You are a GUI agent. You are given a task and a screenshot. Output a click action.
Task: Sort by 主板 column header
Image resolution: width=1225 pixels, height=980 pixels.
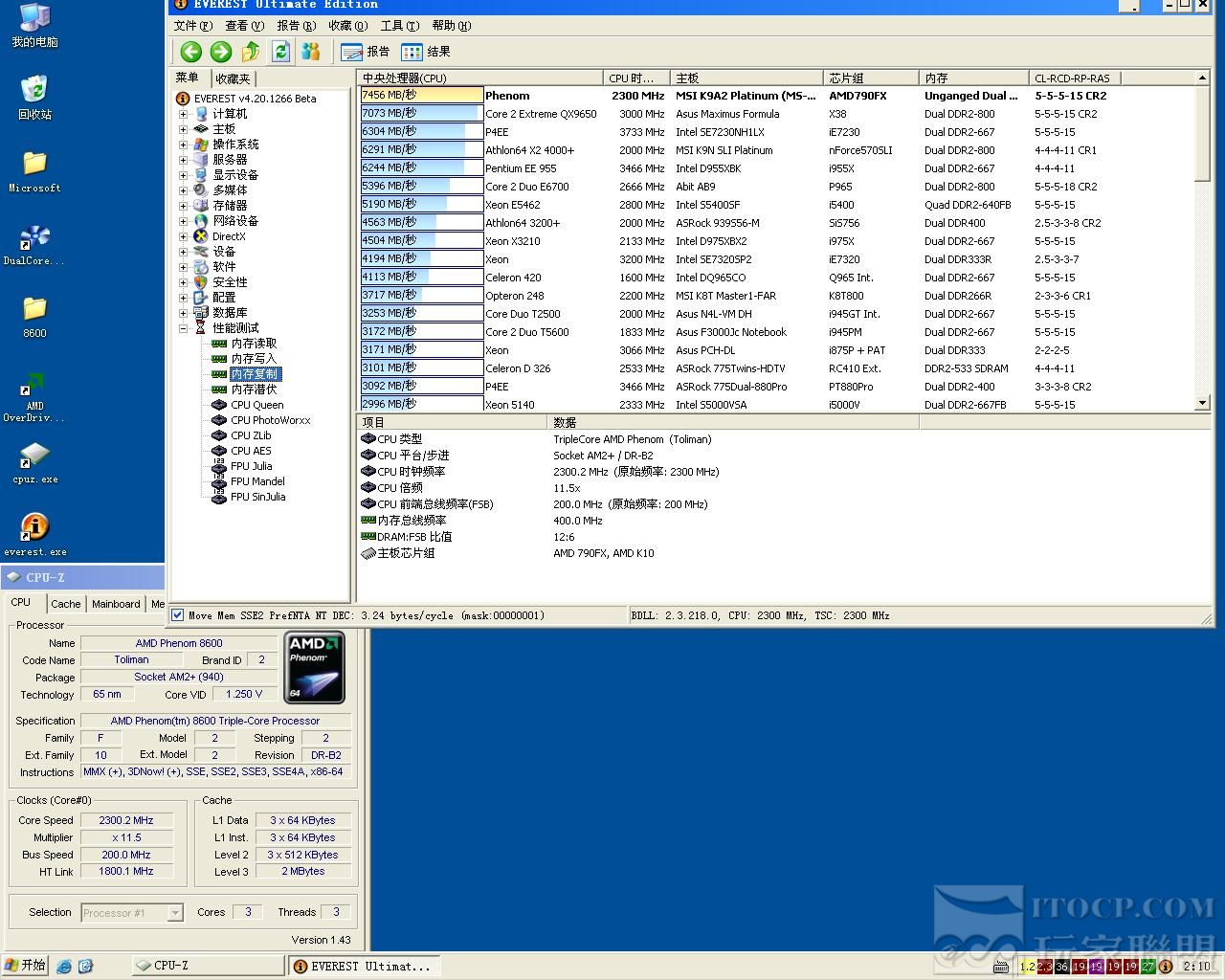pyautogui.click(x=746, y=78)
